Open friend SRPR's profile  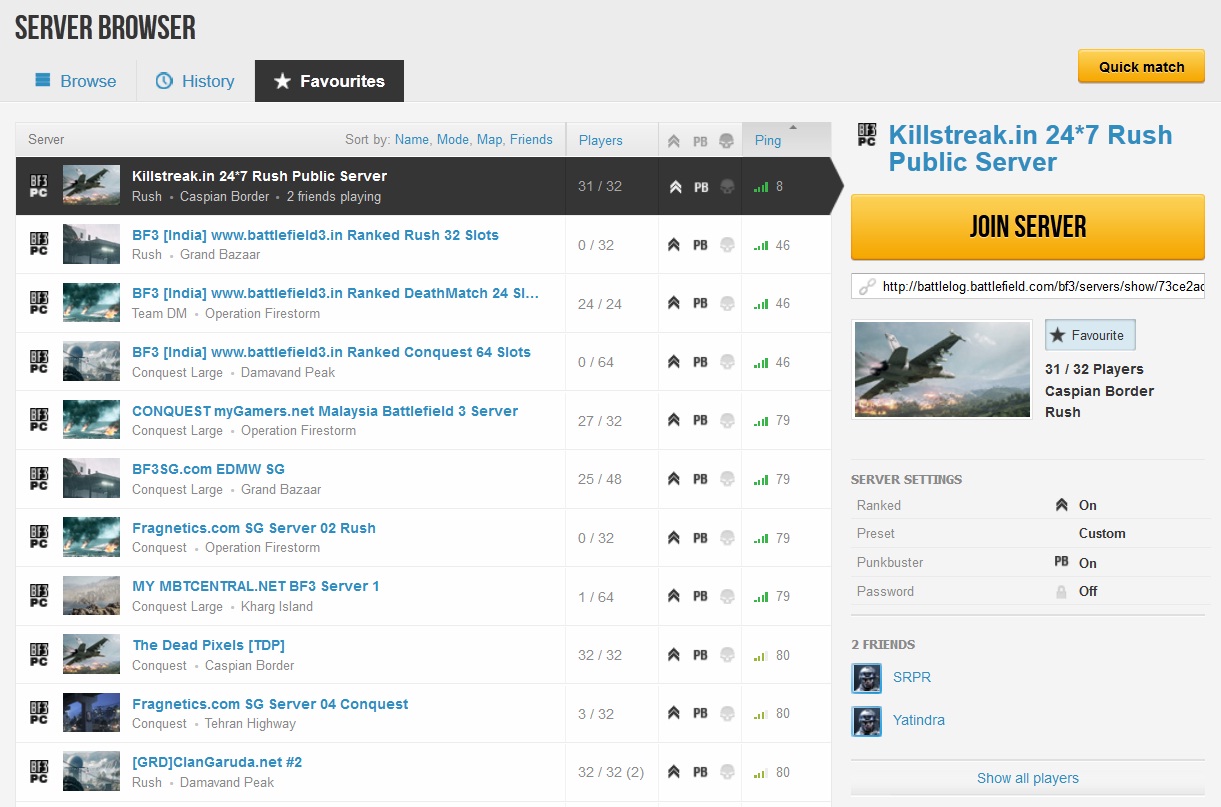click(912, 677)
